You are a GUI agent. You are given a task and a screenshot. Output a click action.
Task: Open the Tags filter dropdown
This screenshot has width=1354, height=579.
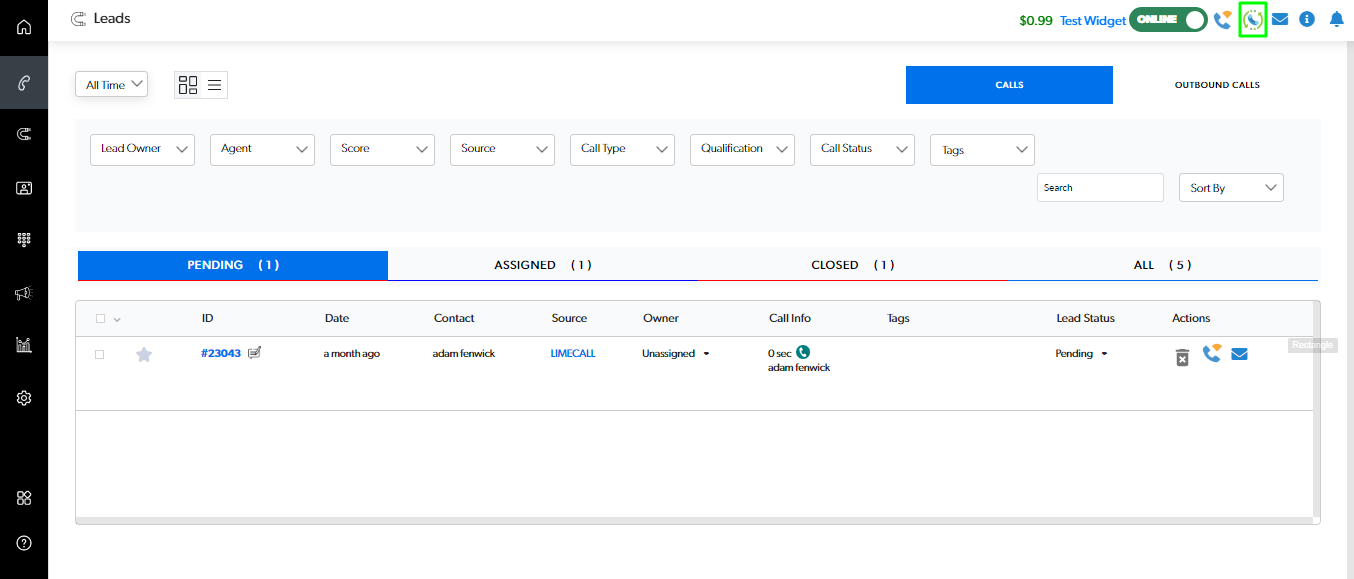982,150
